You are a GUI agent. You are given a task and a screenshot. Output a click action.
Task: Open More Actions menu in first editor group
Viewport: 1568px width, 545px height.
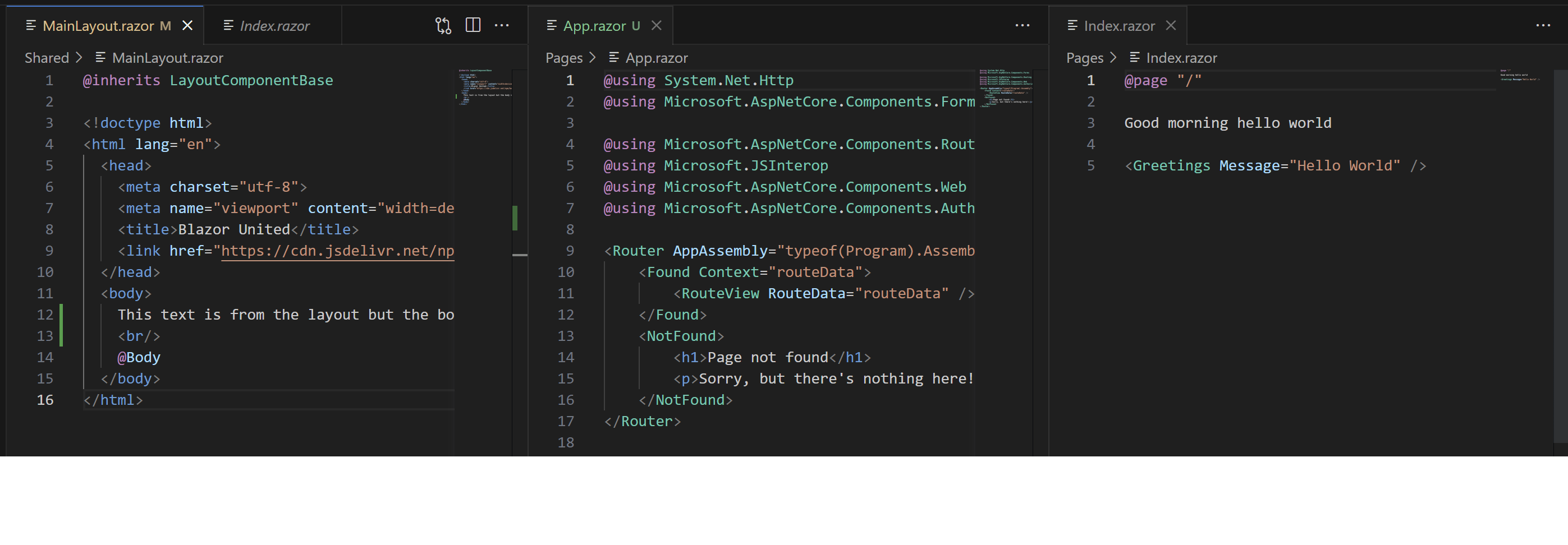point(502,26)
